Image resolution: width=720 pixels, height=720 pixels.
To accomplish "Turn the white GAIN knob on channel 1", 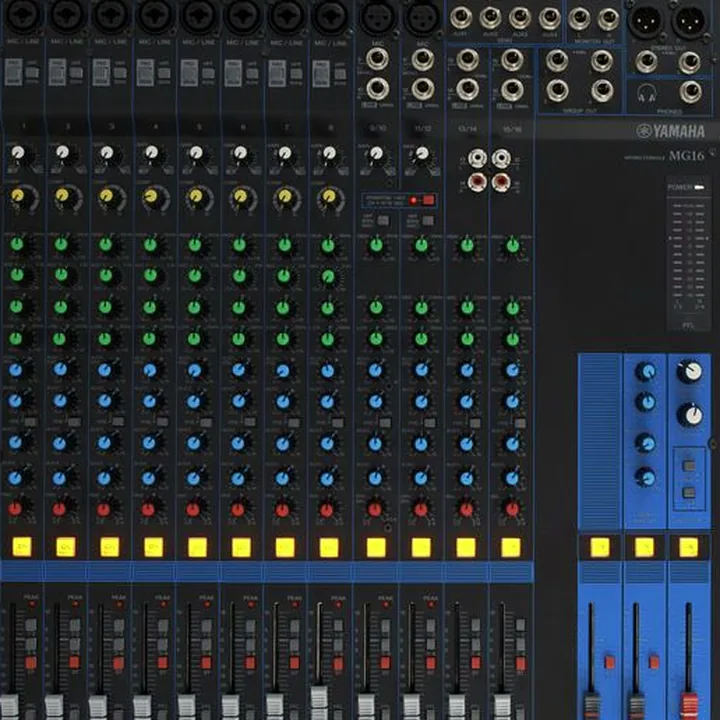I will (18, 153).
